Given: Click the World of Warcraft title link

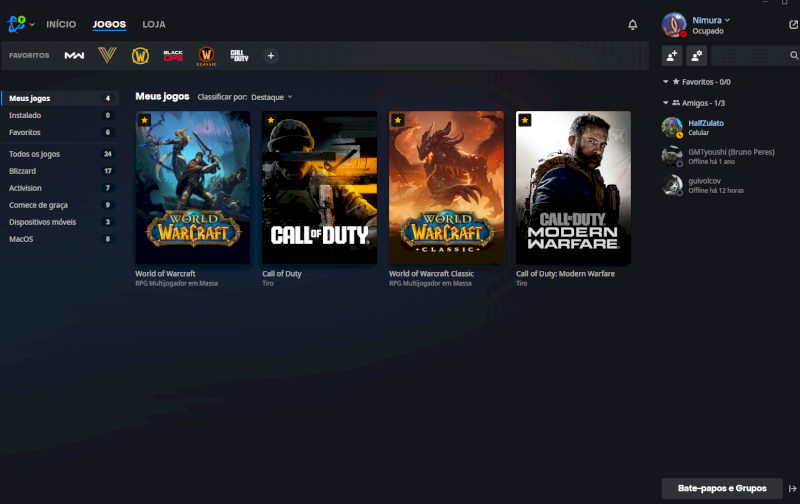Looking at the screenshot, I should (x=165, y=273).
